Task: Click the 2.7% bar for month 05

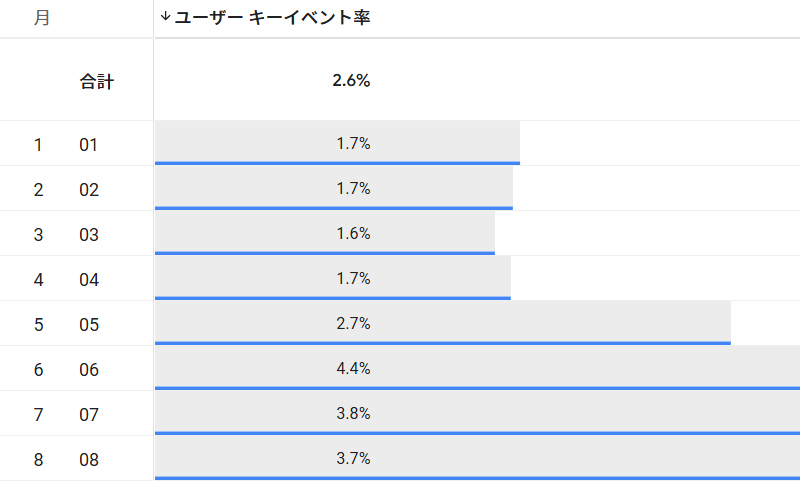Action: point(353,324)
